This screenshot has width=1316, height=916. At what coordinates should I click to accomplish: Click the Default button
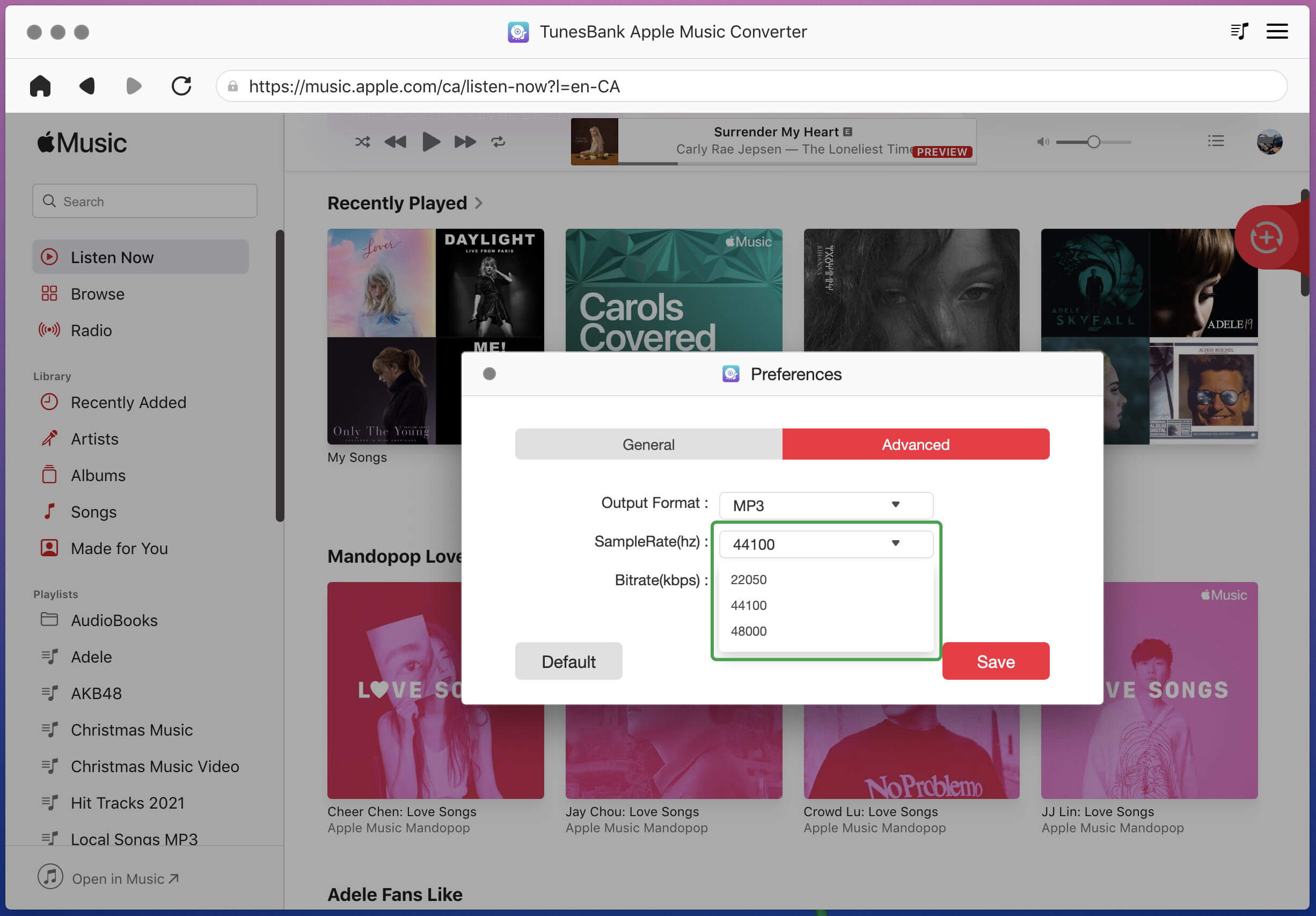[568, 661]
